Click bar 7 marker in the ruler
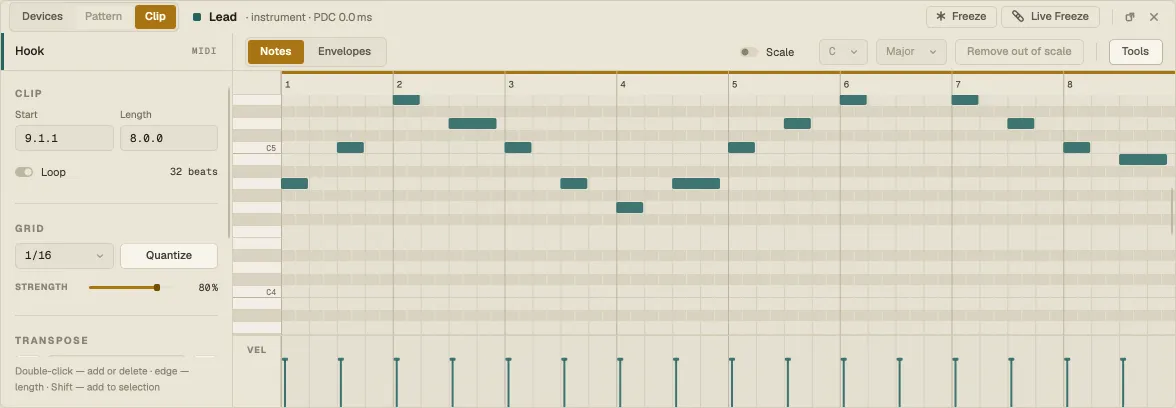 click(958, 84)
